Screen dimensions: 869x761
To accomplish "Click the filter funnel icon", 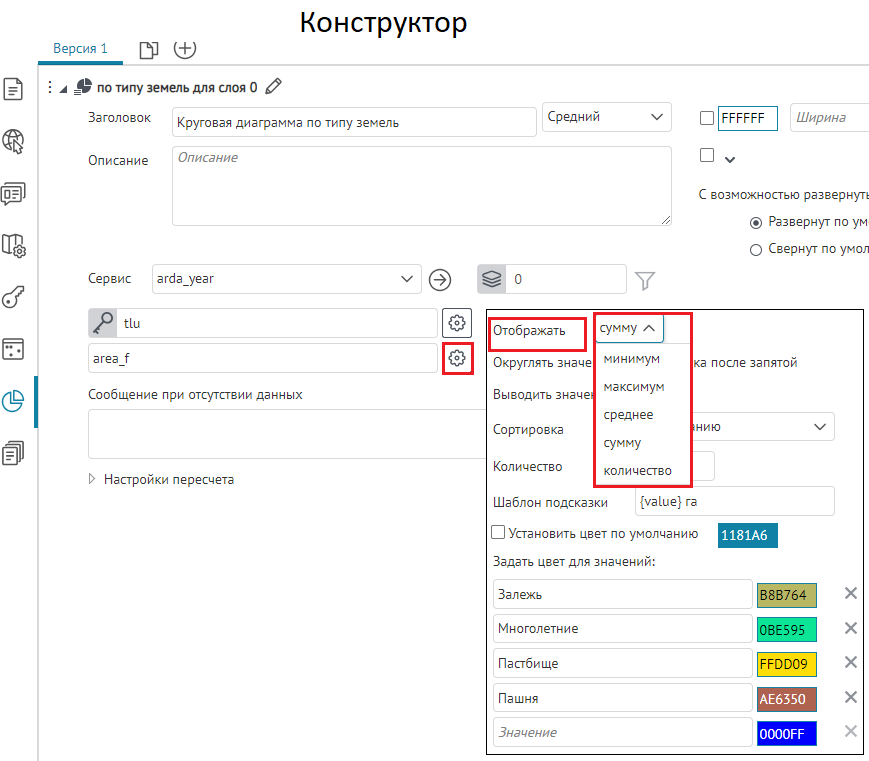I will click(x=646, y=279).
